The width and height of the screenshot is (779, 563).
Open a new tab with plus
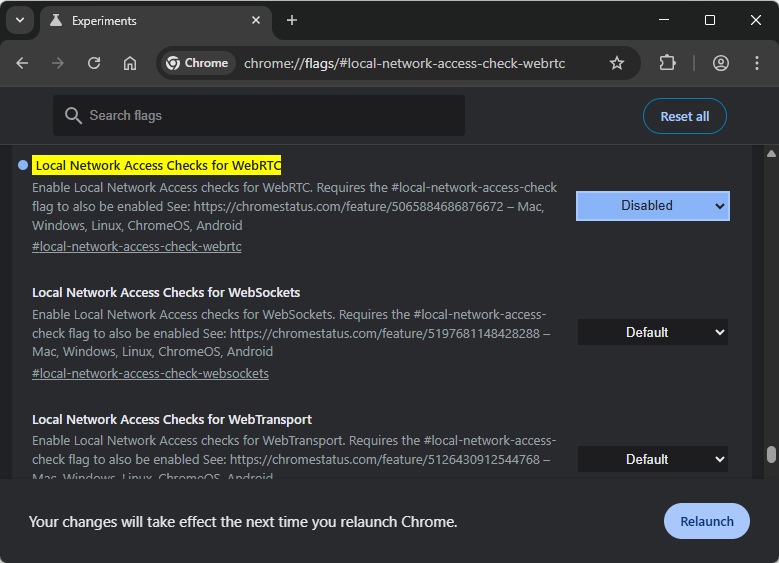tap(292, 20)
